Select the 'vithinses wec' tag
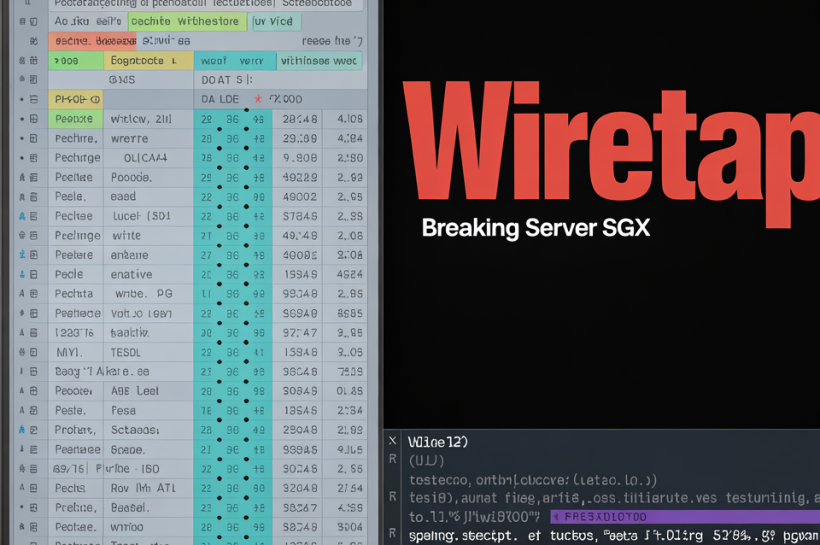Image resolution: width=820 pixels, height=545 pixels. 319,61
